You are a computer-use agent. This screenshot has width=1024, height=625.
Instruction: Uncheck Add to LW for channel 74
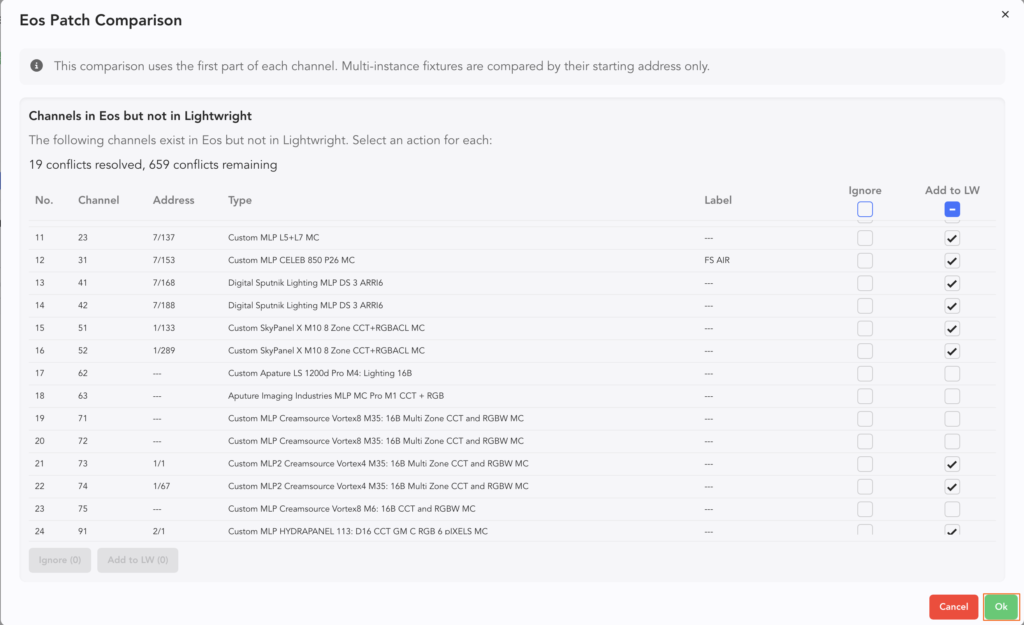[x=952, y=486]
